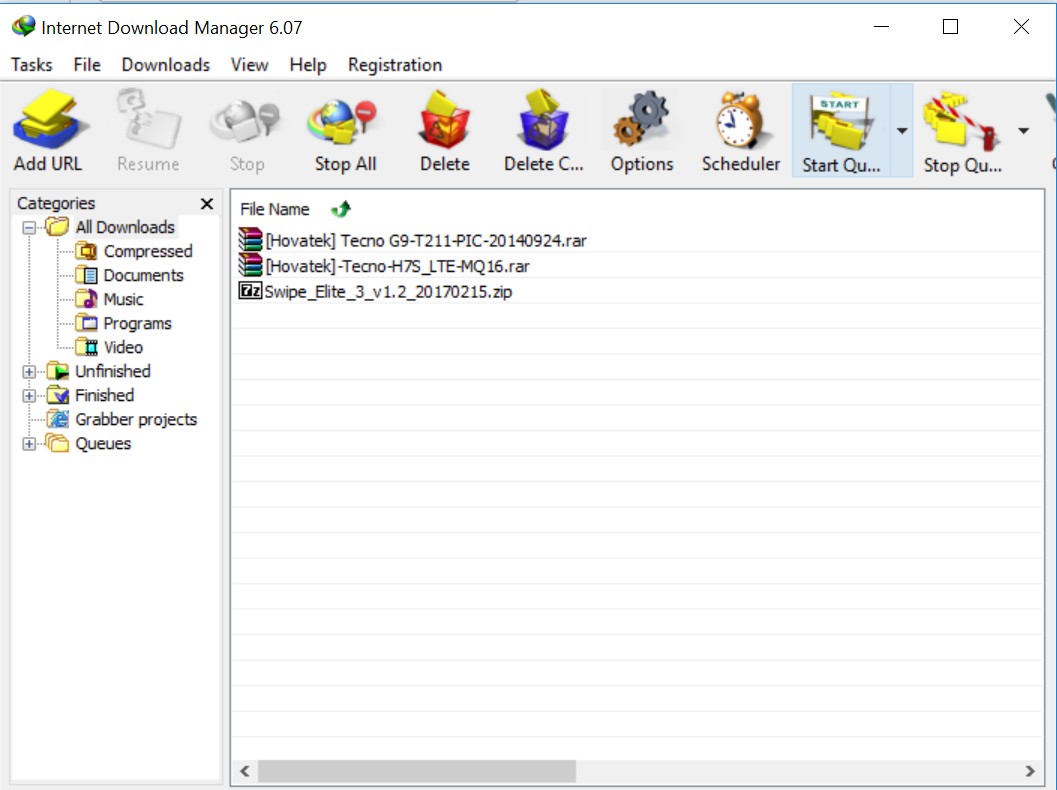Close the Categories panel
Image resolution: width=1057 pixels, height=790 pixels.
[x=206, y=203]
